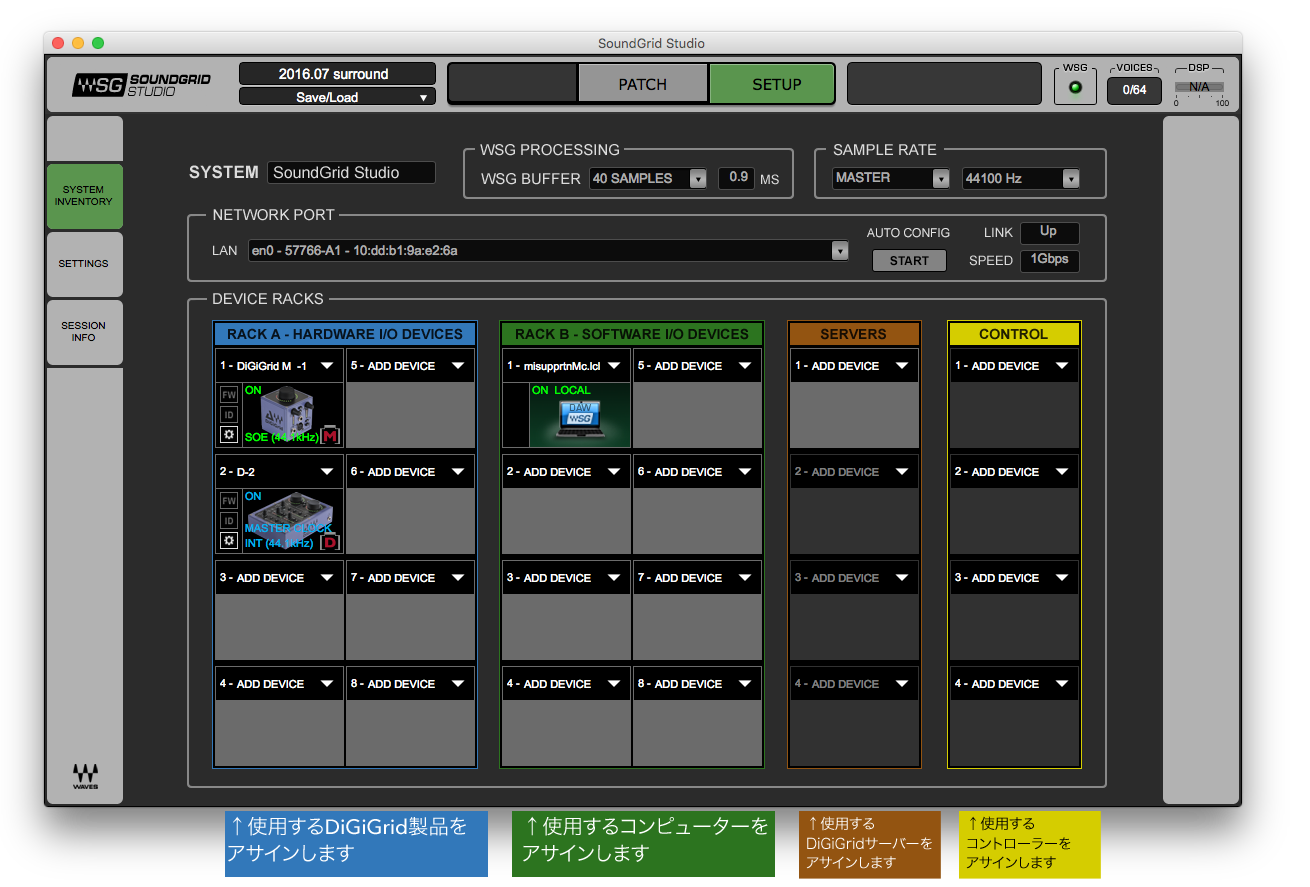Open Servers slot 1 ADD DEVICE dropdown
The image size is (1310, 887).
point(854,366)
